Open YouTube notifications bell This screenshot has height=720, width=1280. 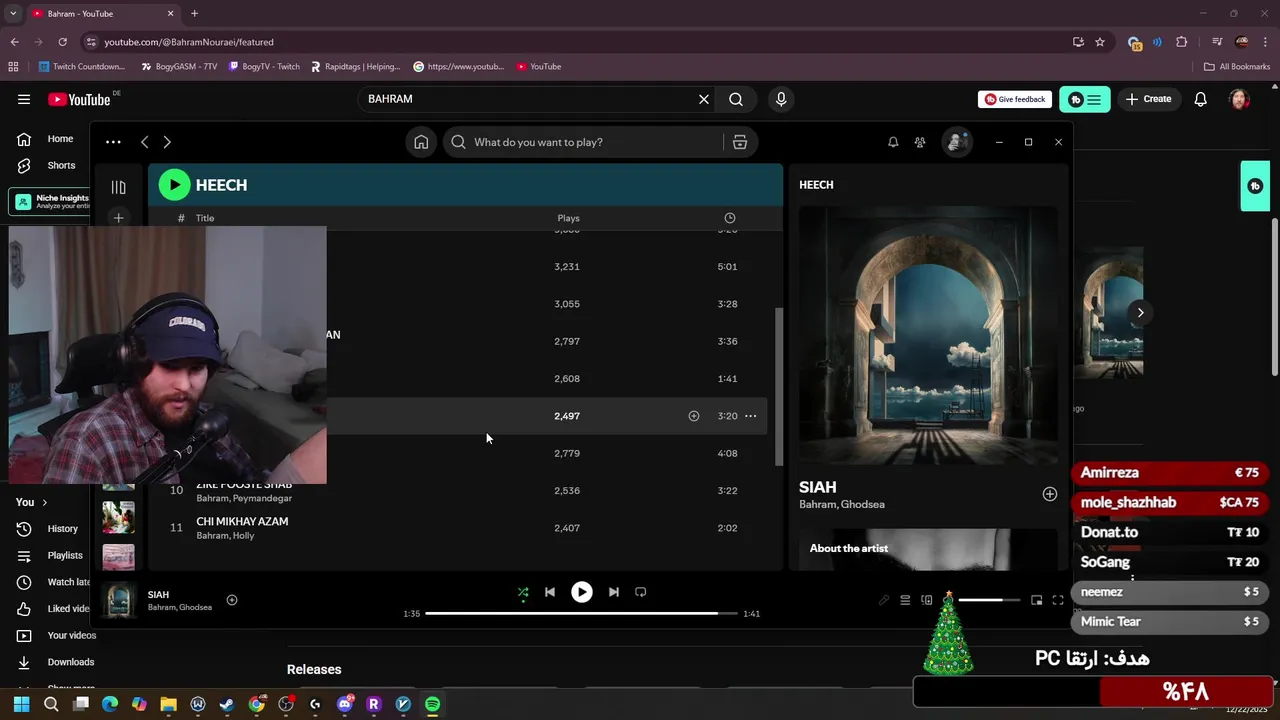pyautogui.click(x=1201, y=99)
